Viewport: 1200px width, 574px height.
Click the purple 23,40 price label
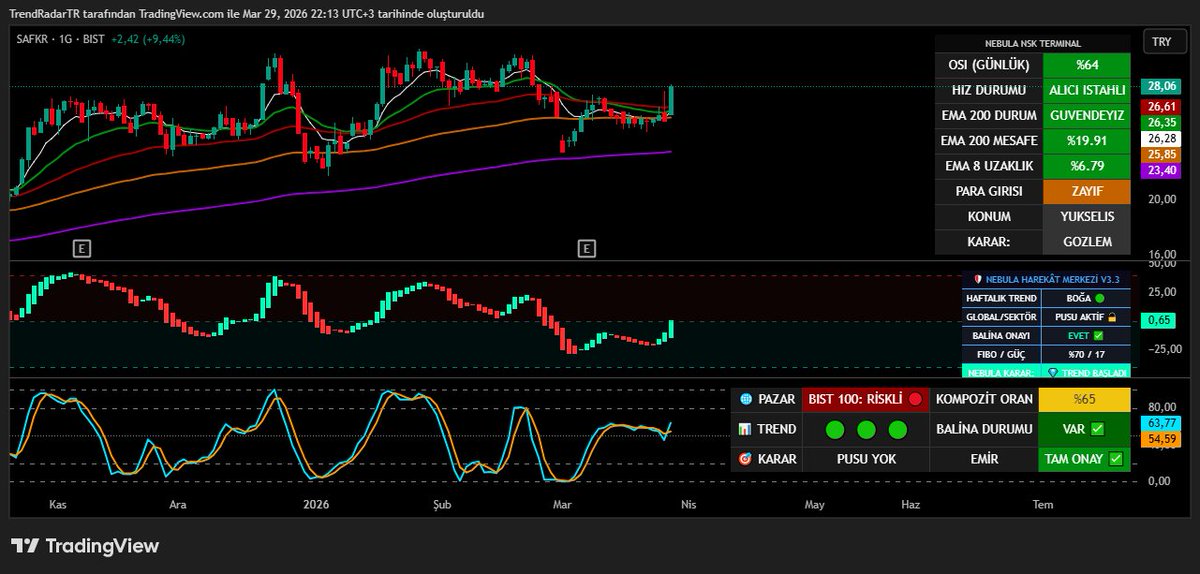1161,170
